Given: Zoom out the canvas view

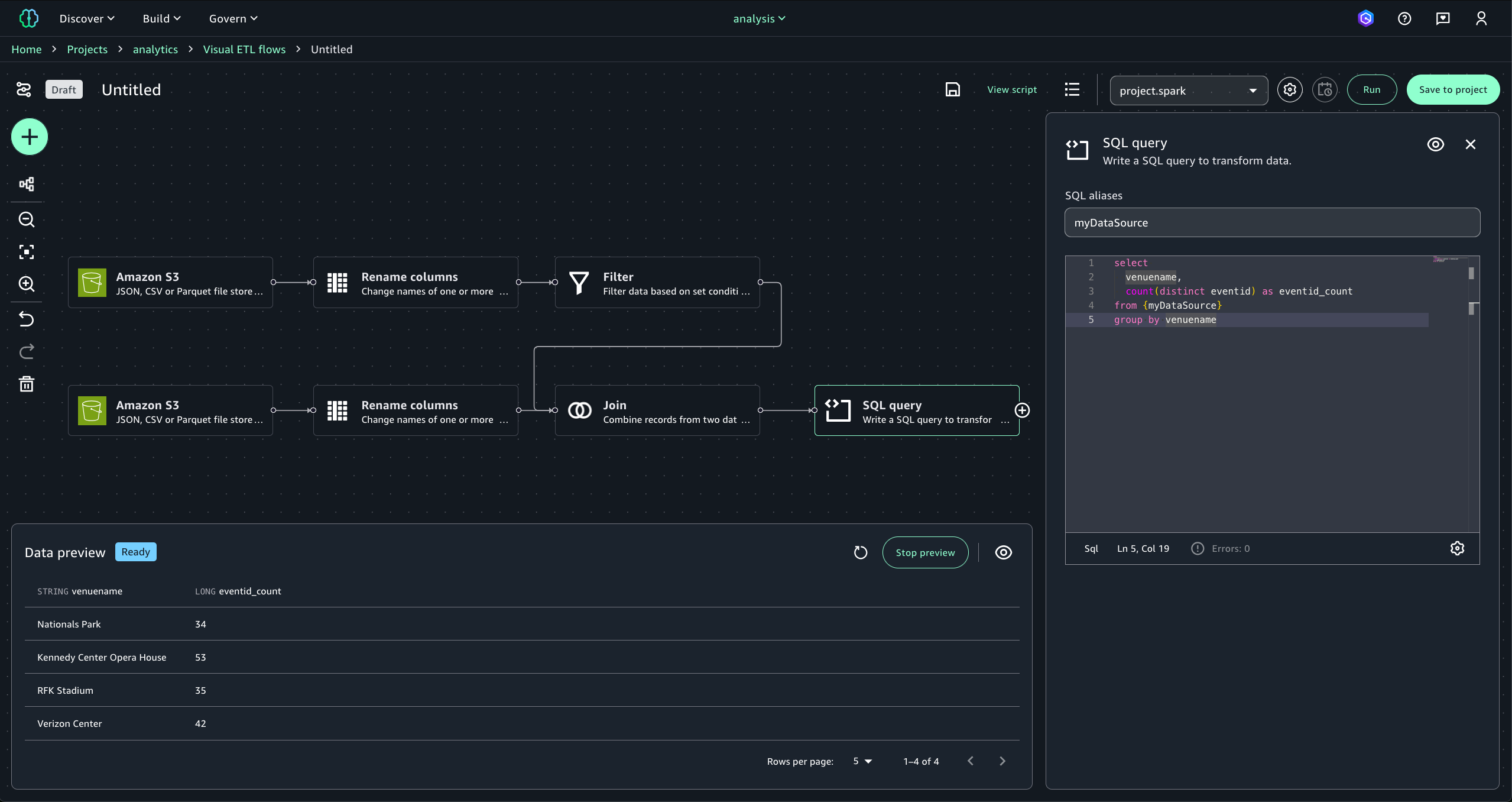Looking at the screenshot, I should (x=27, y=219).
